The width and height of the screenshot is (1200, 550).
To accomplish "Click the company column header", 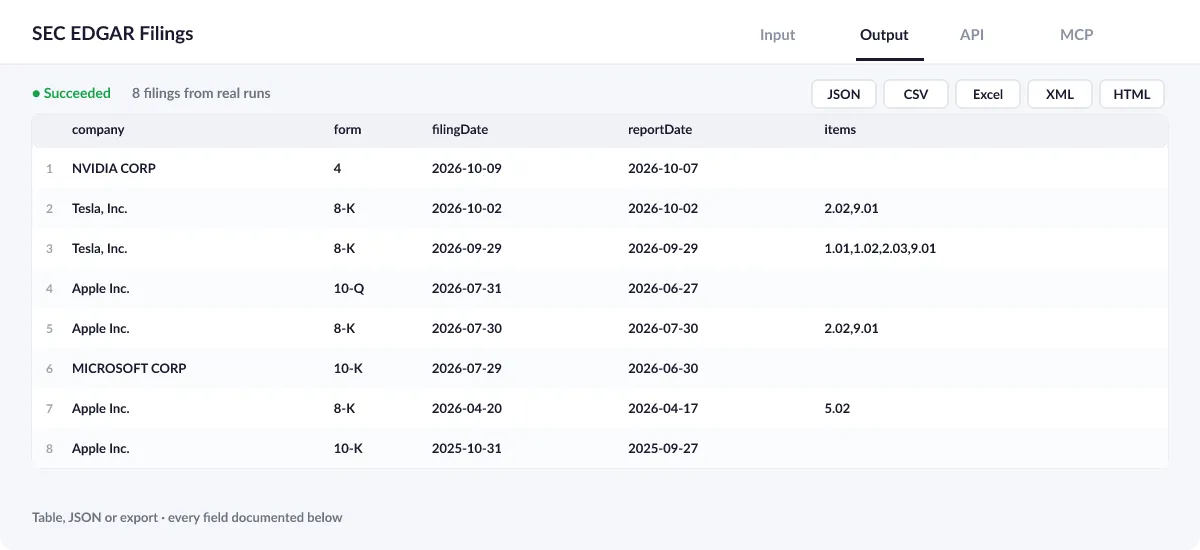I will (98, 129).
